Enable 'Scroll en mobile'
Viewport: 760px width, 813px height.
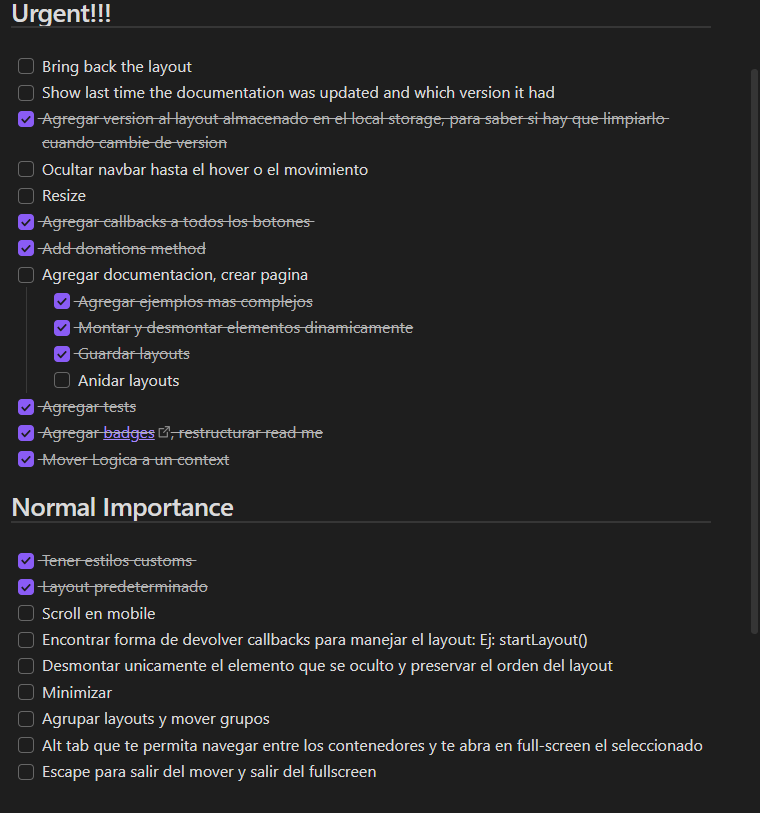tap(25, 613)
